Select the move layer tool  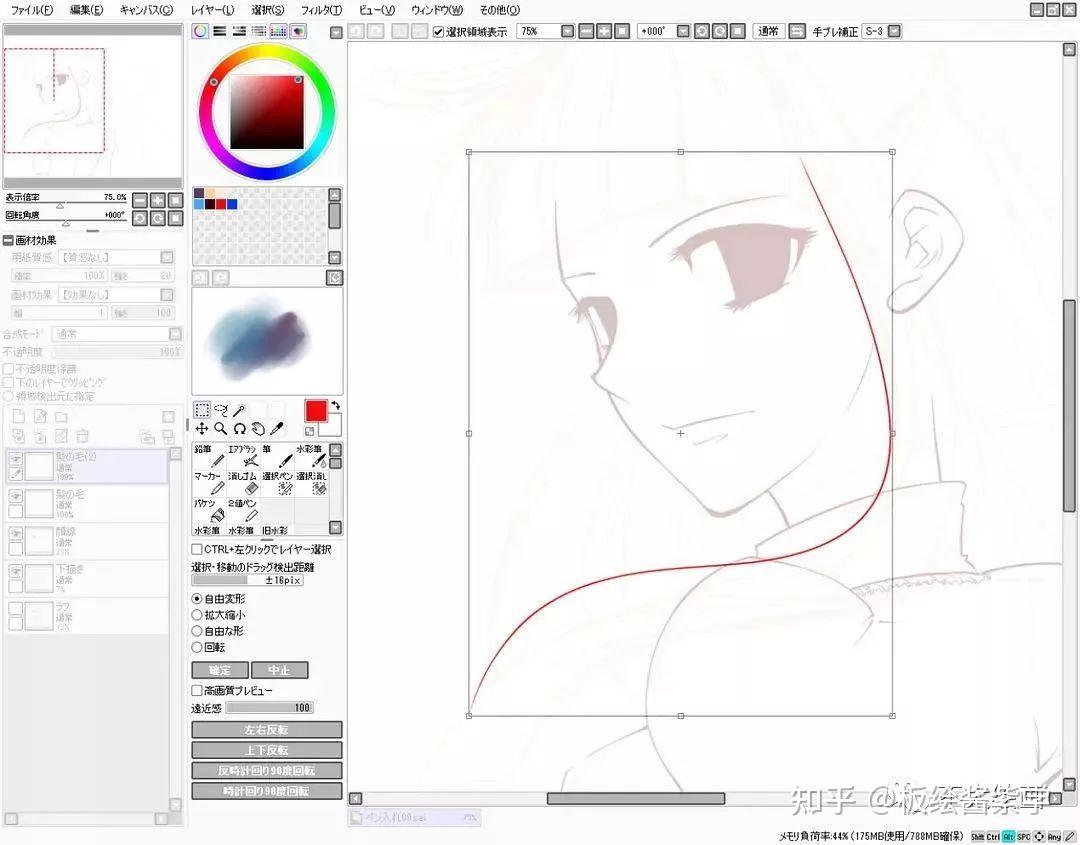pos(202,429)
